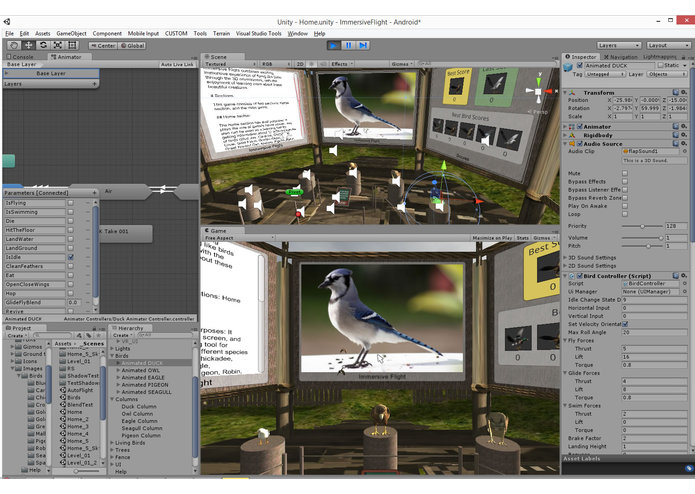The image size is (695, 494).
Task: Open the Layers dropdown
Action: (x=618, y=45)
